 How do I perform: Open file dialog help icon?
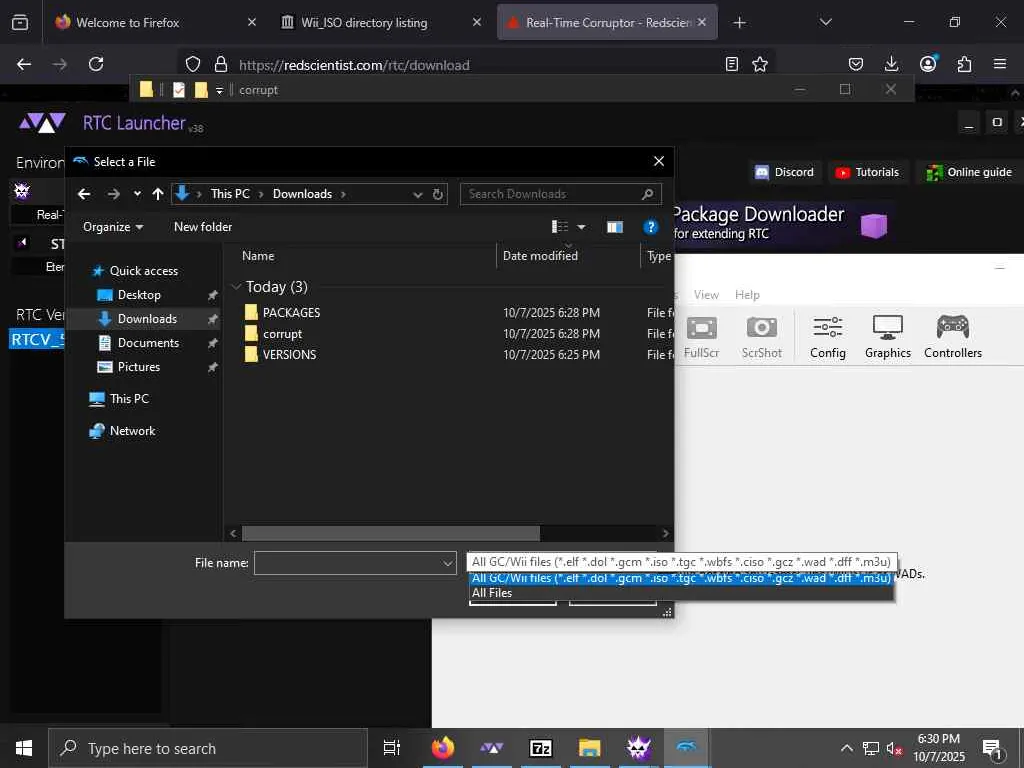[650, 227]
